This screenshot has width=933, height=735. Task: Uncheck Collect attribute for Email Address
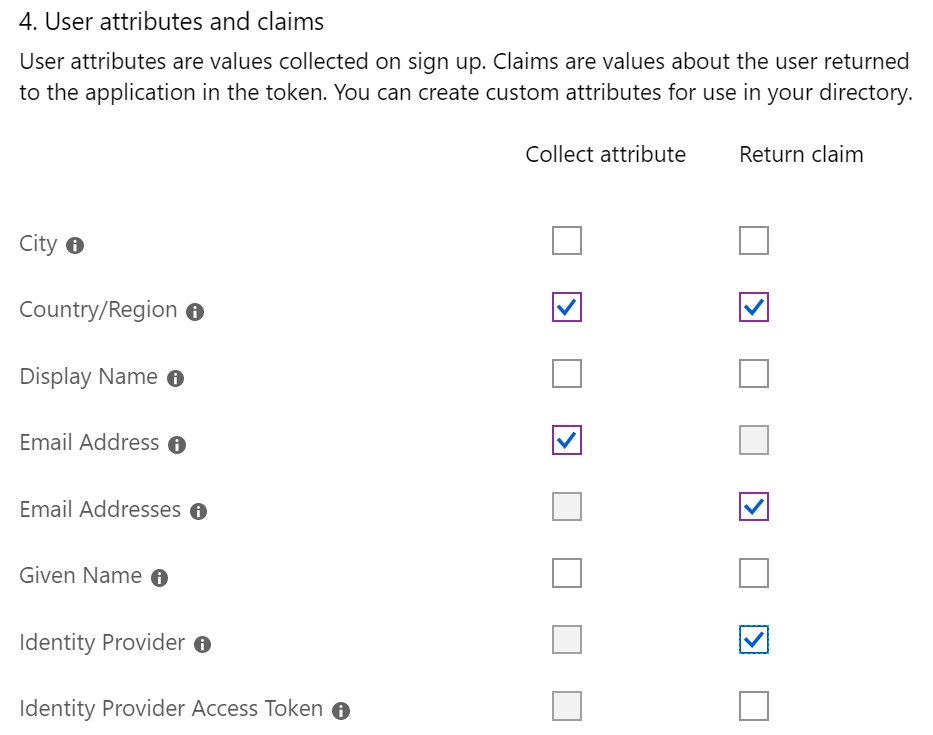566,440
